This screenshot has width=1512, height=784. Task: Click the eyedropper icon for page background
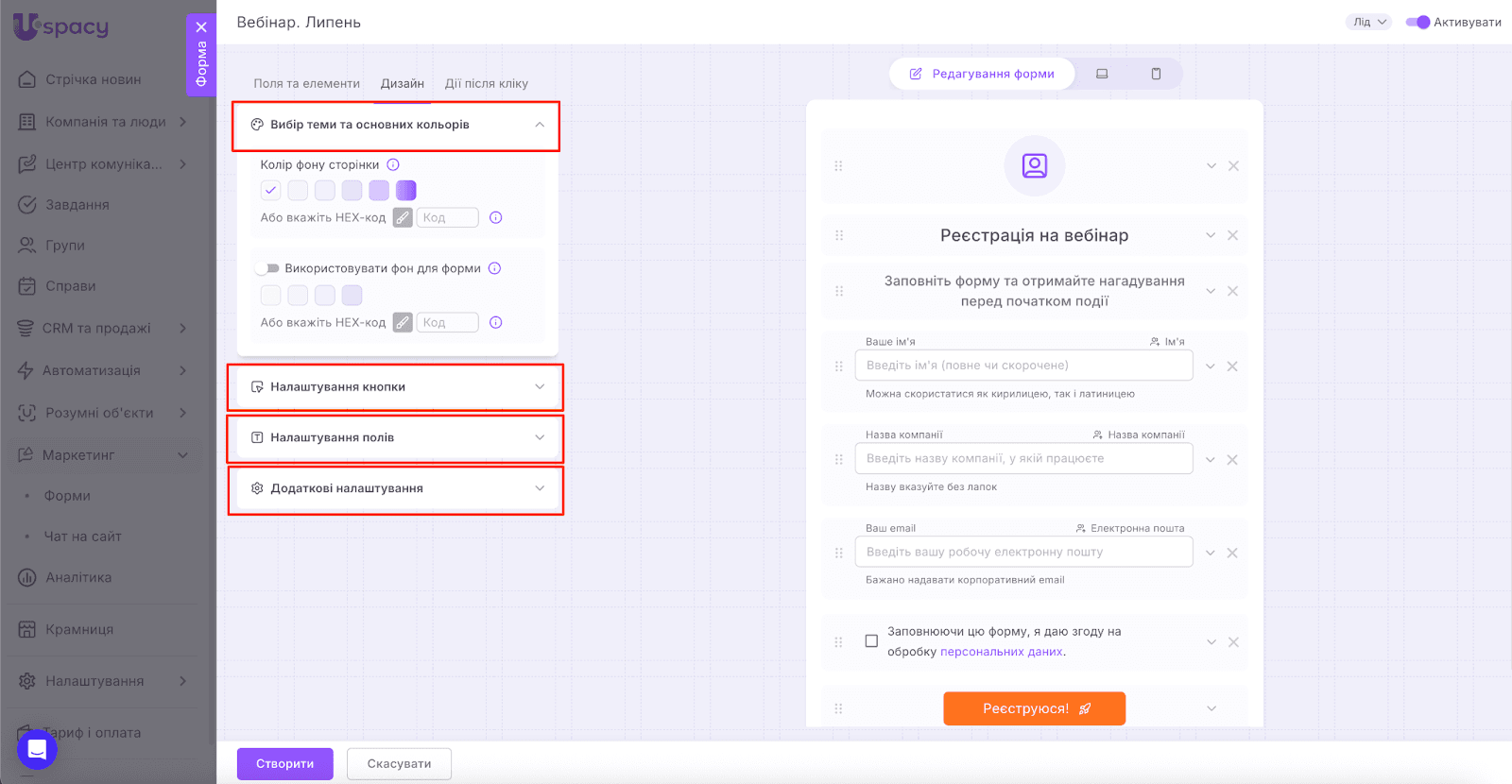pyautogui.click(x=403, y=218)
